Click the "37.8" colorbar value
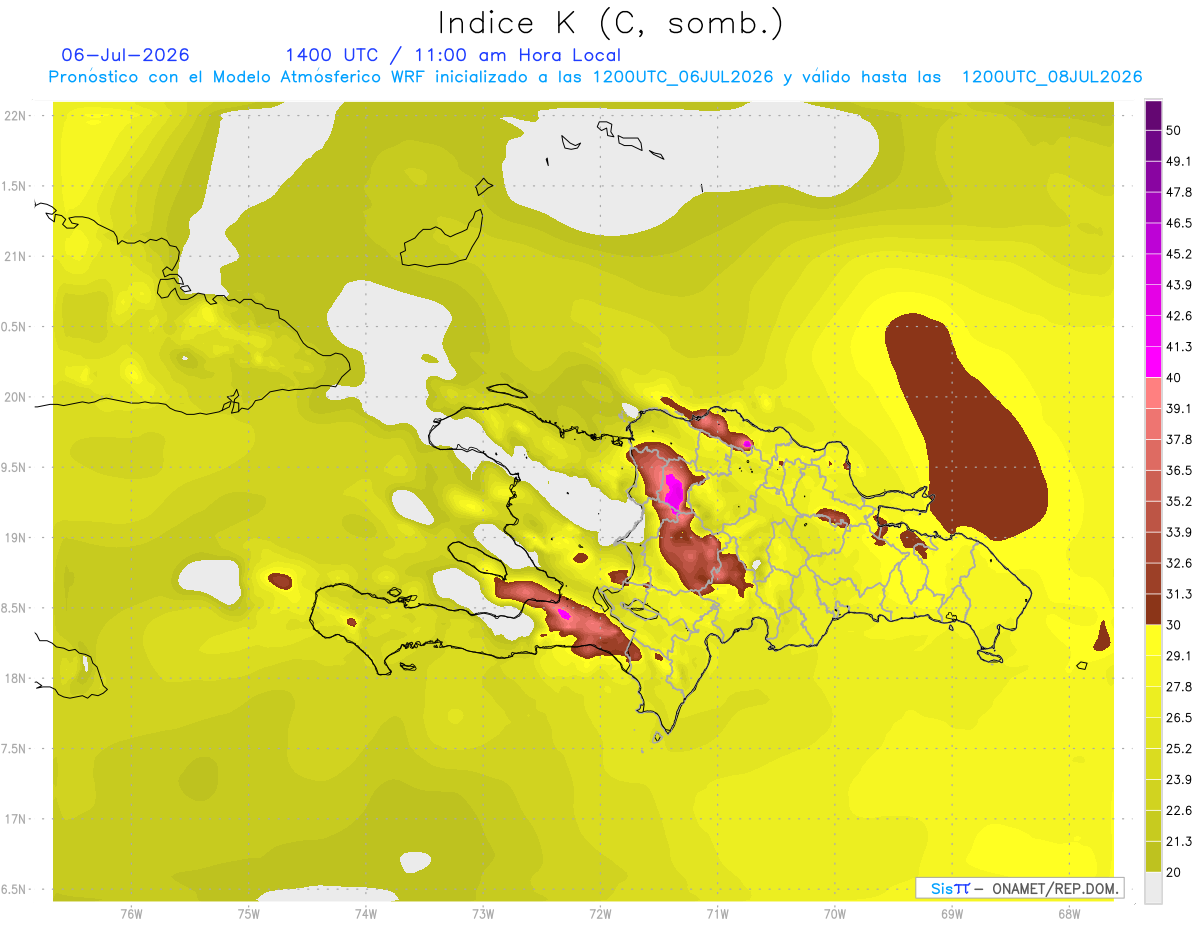 [1179, 439]
